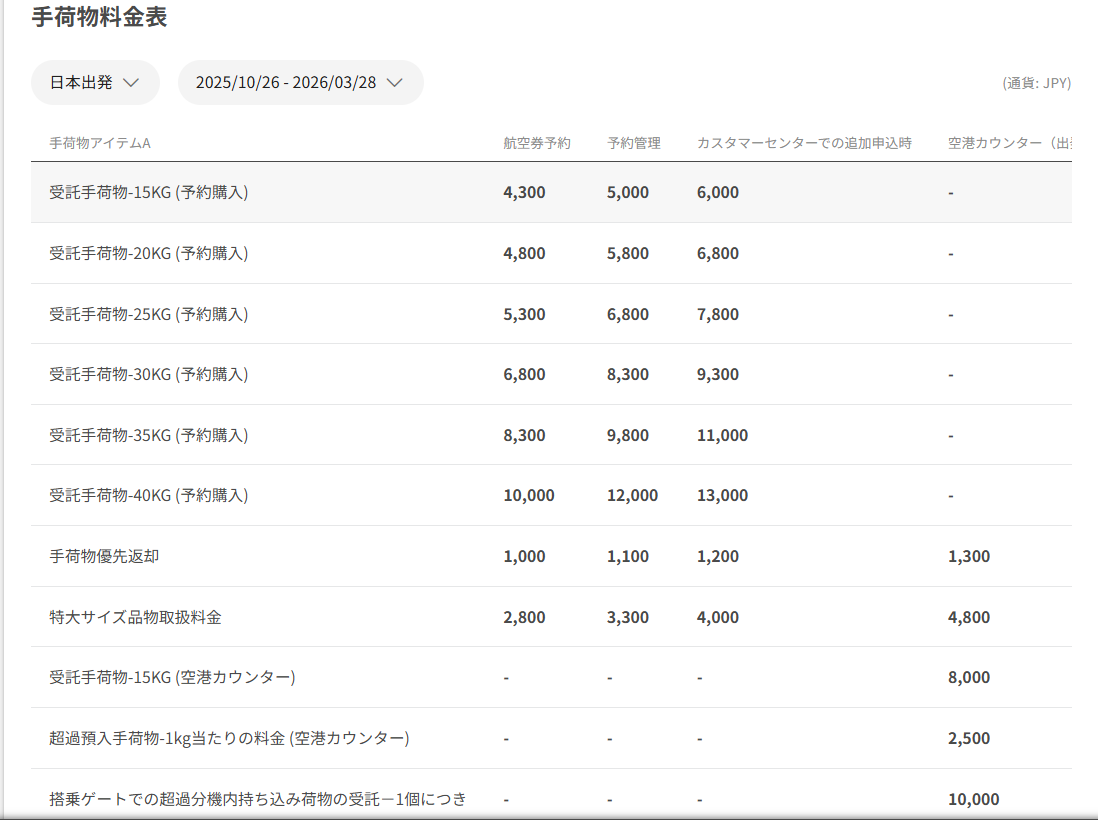This screenshot has width=1098, height=820.
Task: Select the 受託手荷物-25KG (予約購入) row label
Action: [149, 314]
